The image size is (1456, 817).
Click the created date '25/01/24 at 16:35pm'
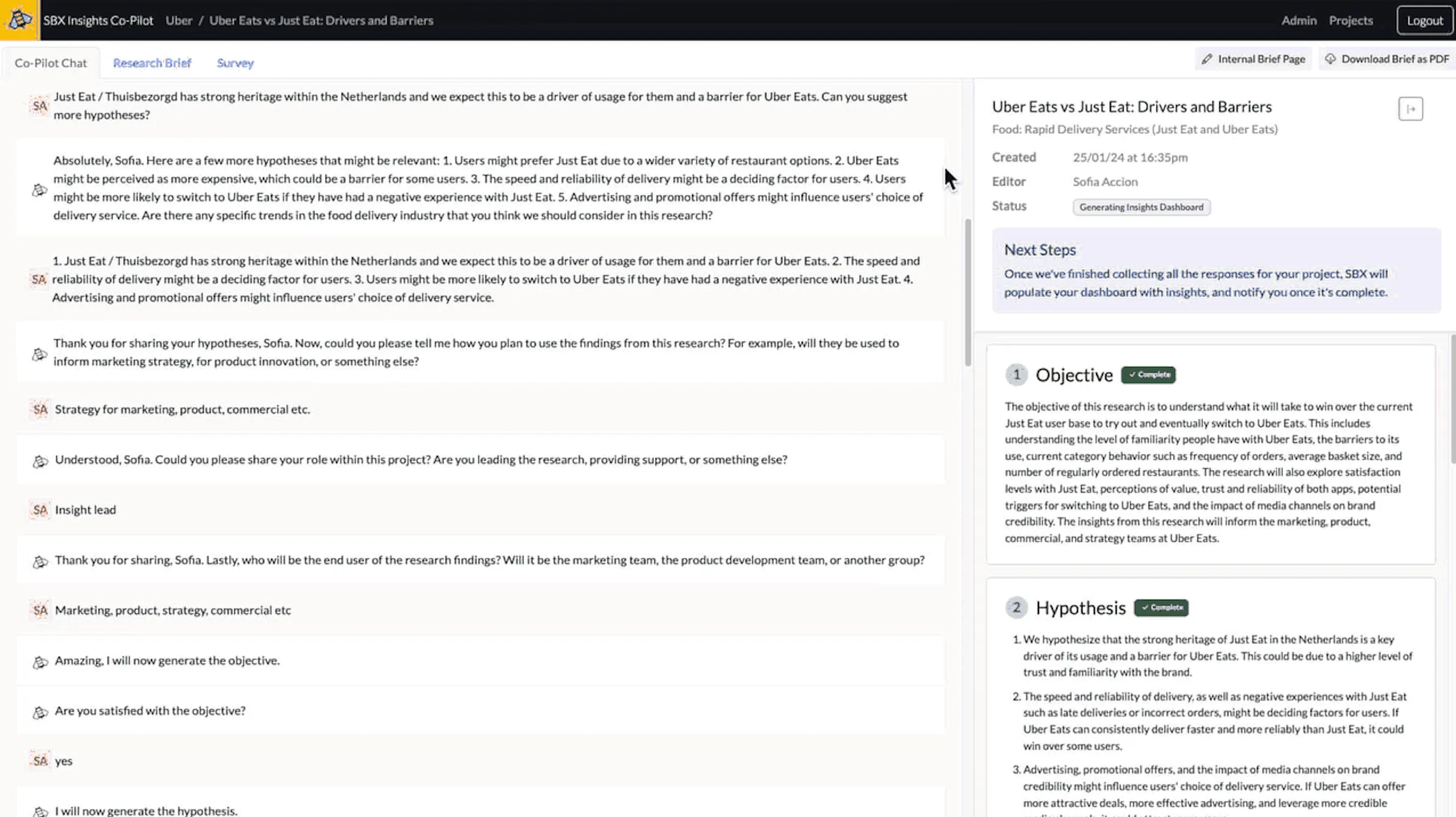point(1130,157)
